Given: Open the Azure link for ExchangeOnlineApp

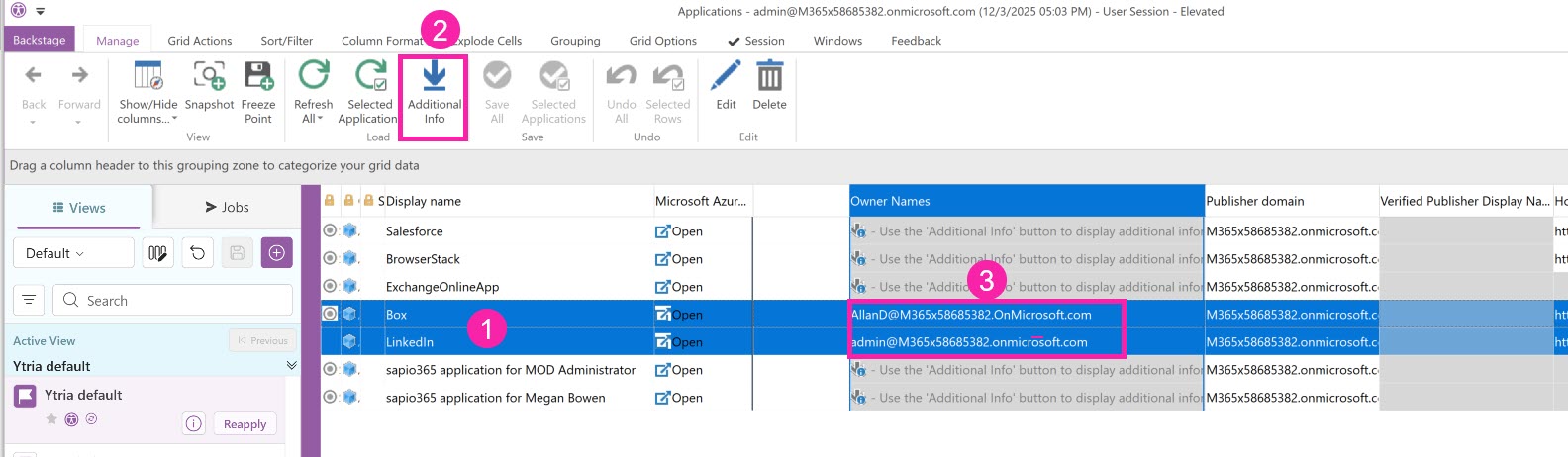Looking at the screenshot, I should pos(679,287).
